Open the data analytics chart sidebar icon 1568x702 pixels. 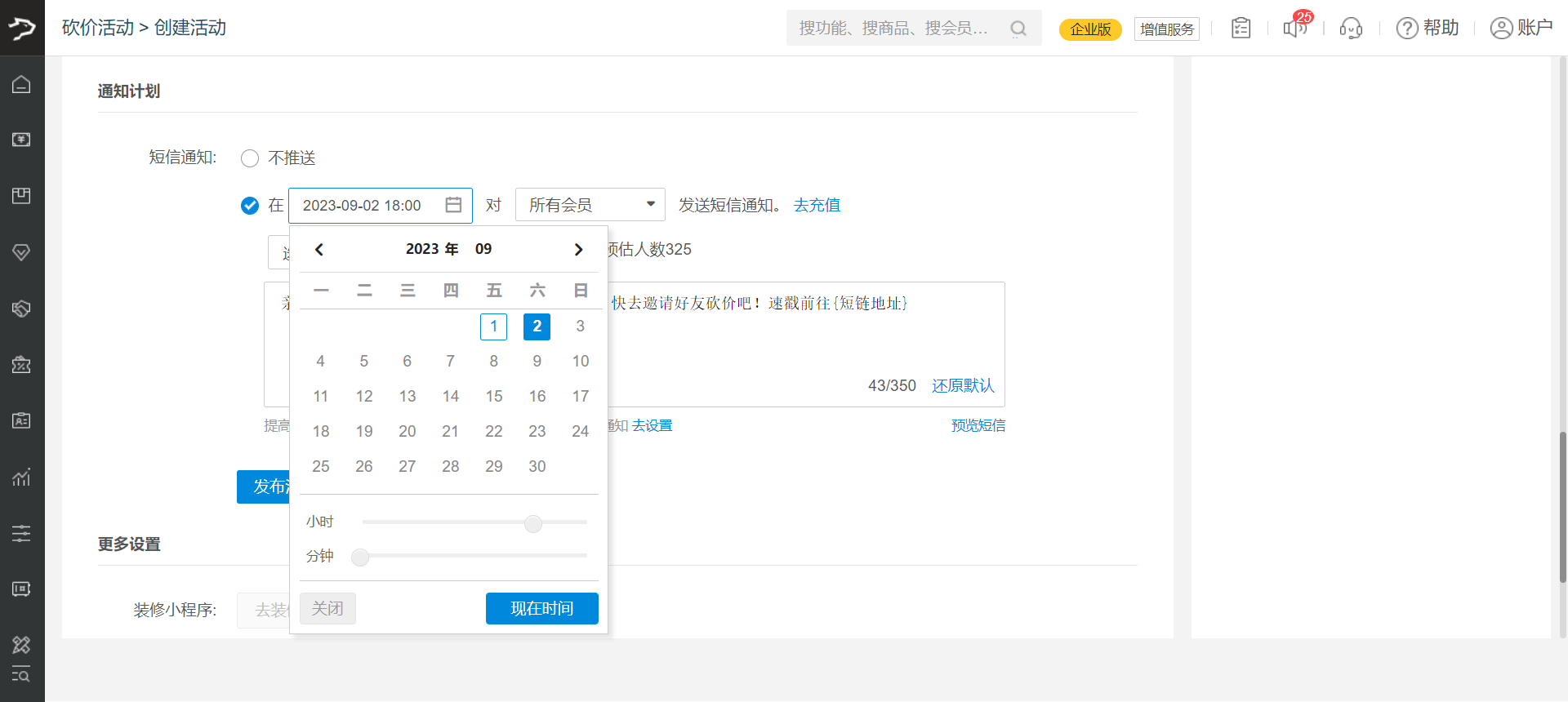[22, 477]
